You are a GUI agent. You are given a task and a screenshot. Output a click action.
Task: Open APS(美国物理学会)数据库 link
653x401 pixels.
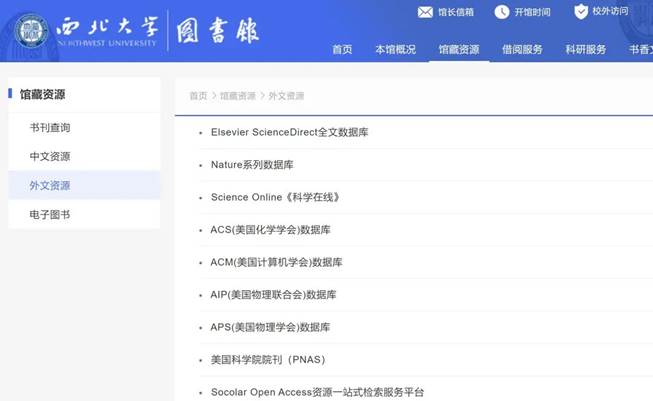coord(270,327)
